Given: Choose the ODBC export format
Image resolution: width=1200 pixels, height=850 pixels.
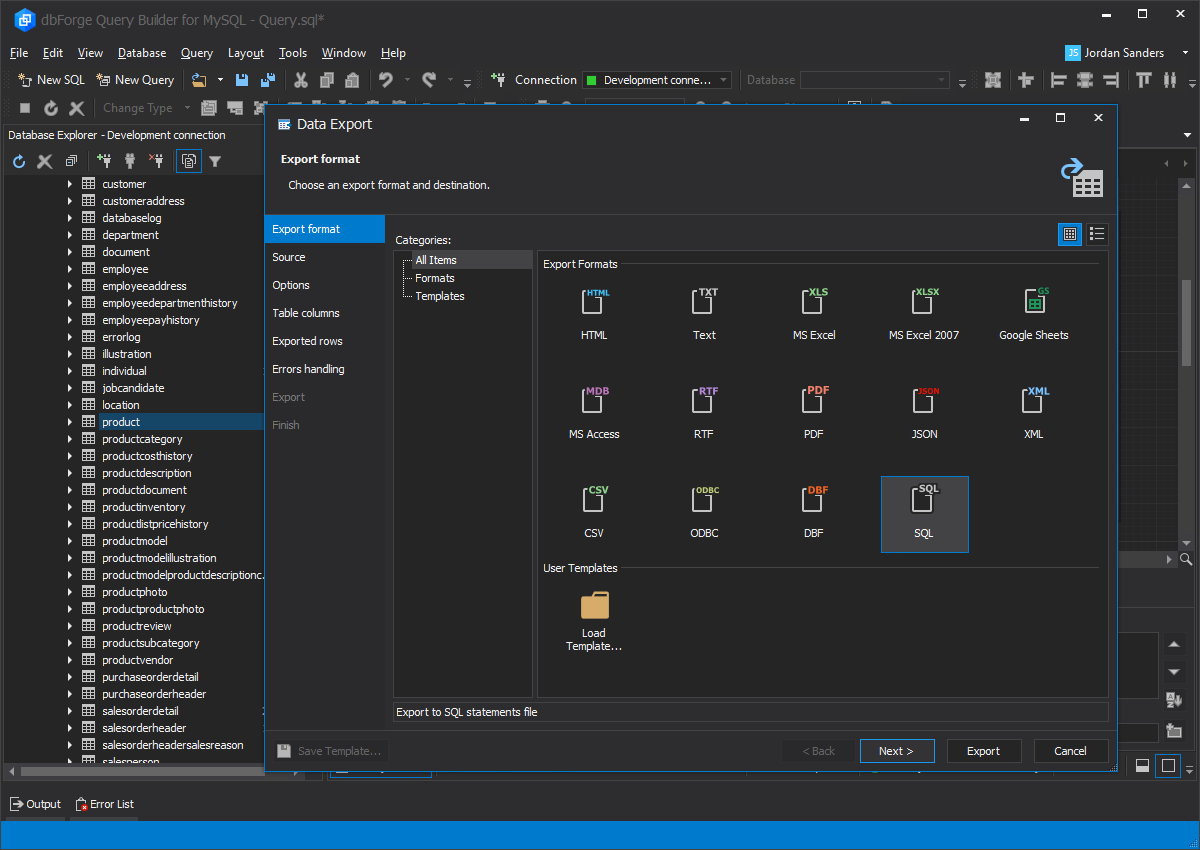Looking at the screenshot, I should 705,501.
